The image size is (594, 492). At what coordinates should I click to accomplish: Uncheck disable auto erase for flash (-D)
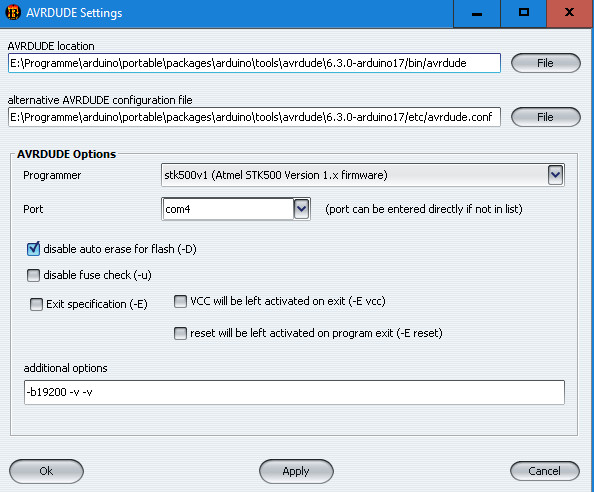point(33,249)
